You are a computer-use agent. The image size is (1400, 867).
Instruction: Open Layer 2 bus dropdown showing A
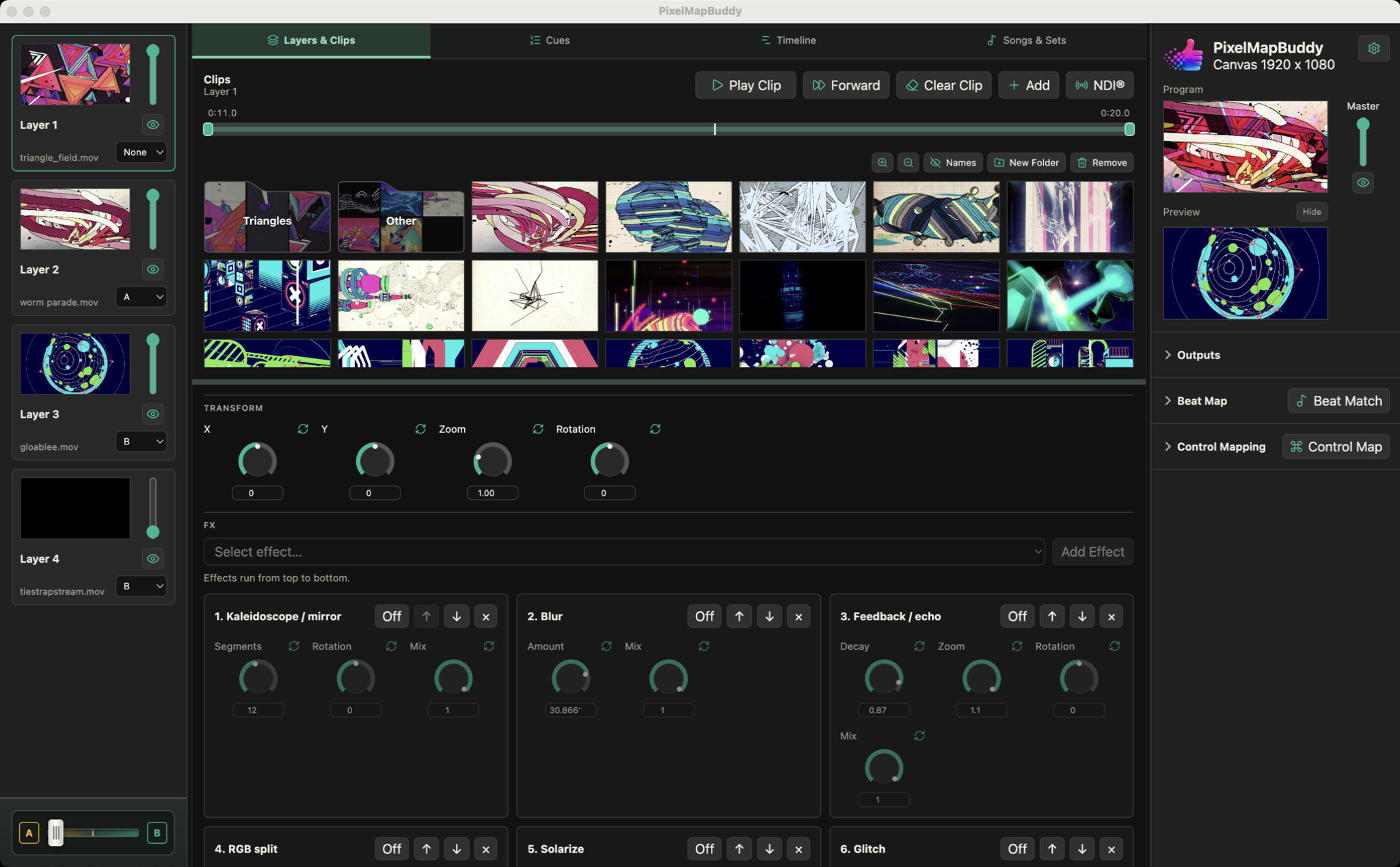[x=142, y=297]
